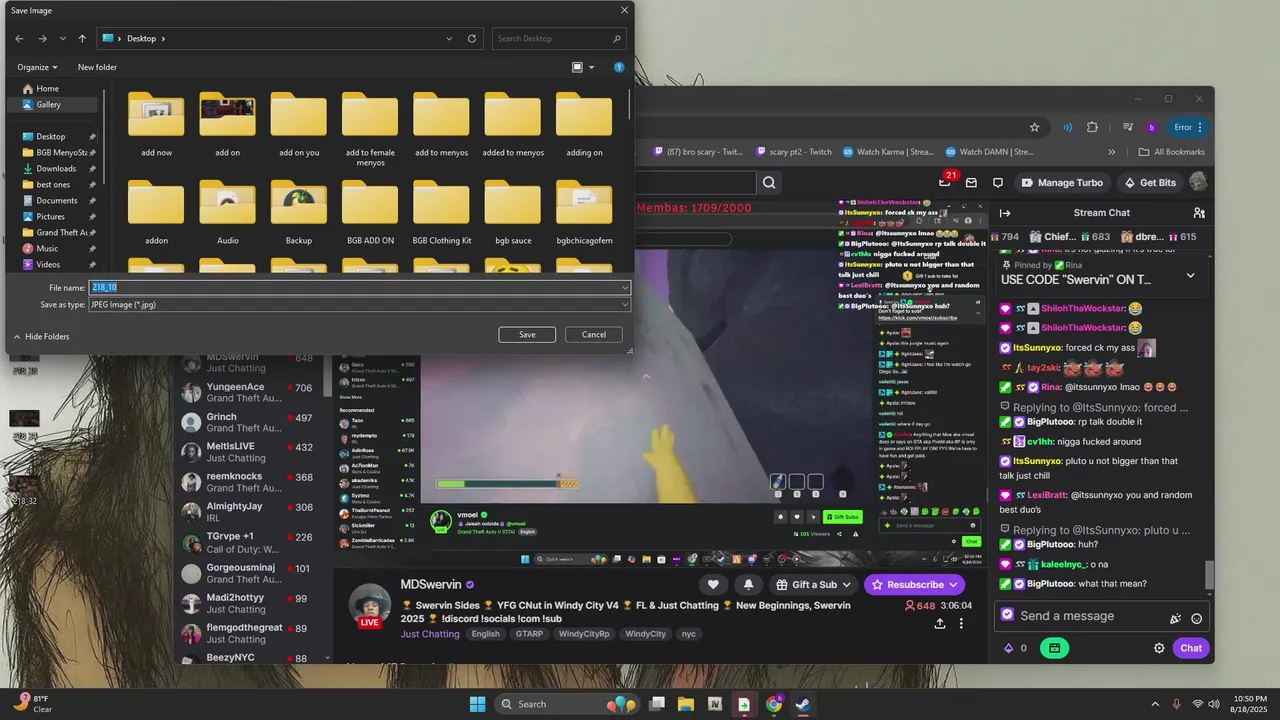1280x720 pixels.
Task: Select Pictures in navigation pane
Action: pos(50,216)
